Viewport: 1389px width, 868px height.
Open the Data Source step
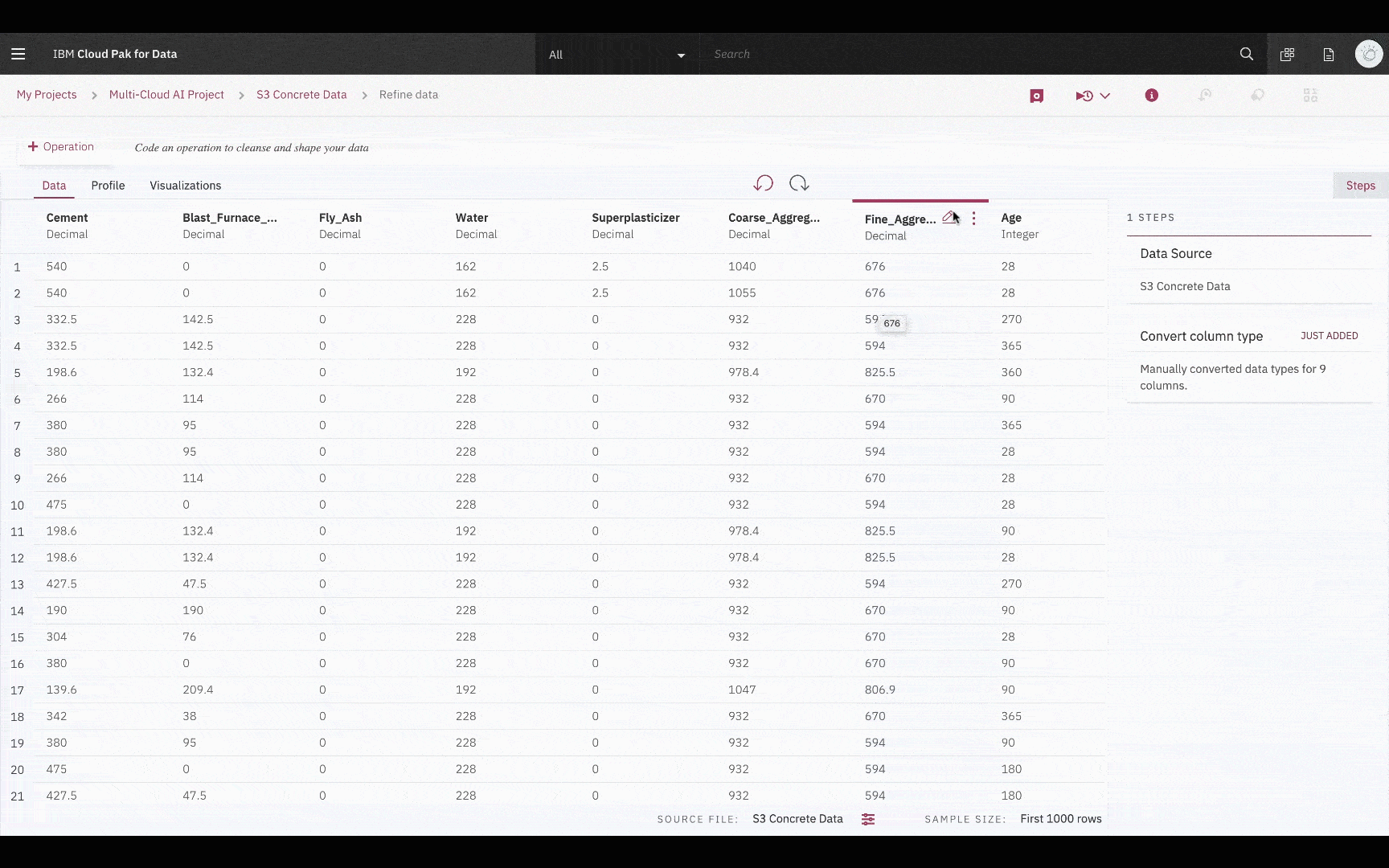1176,254
